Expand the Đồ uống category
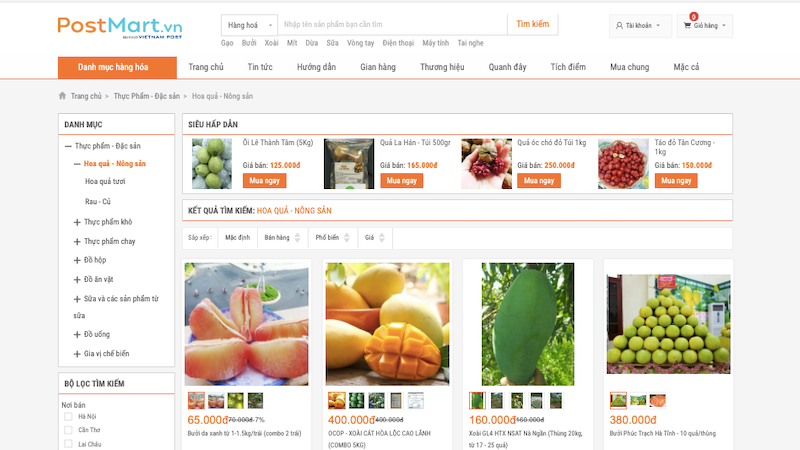The height and width of the screenshot is (450, 800). [77, 335]
